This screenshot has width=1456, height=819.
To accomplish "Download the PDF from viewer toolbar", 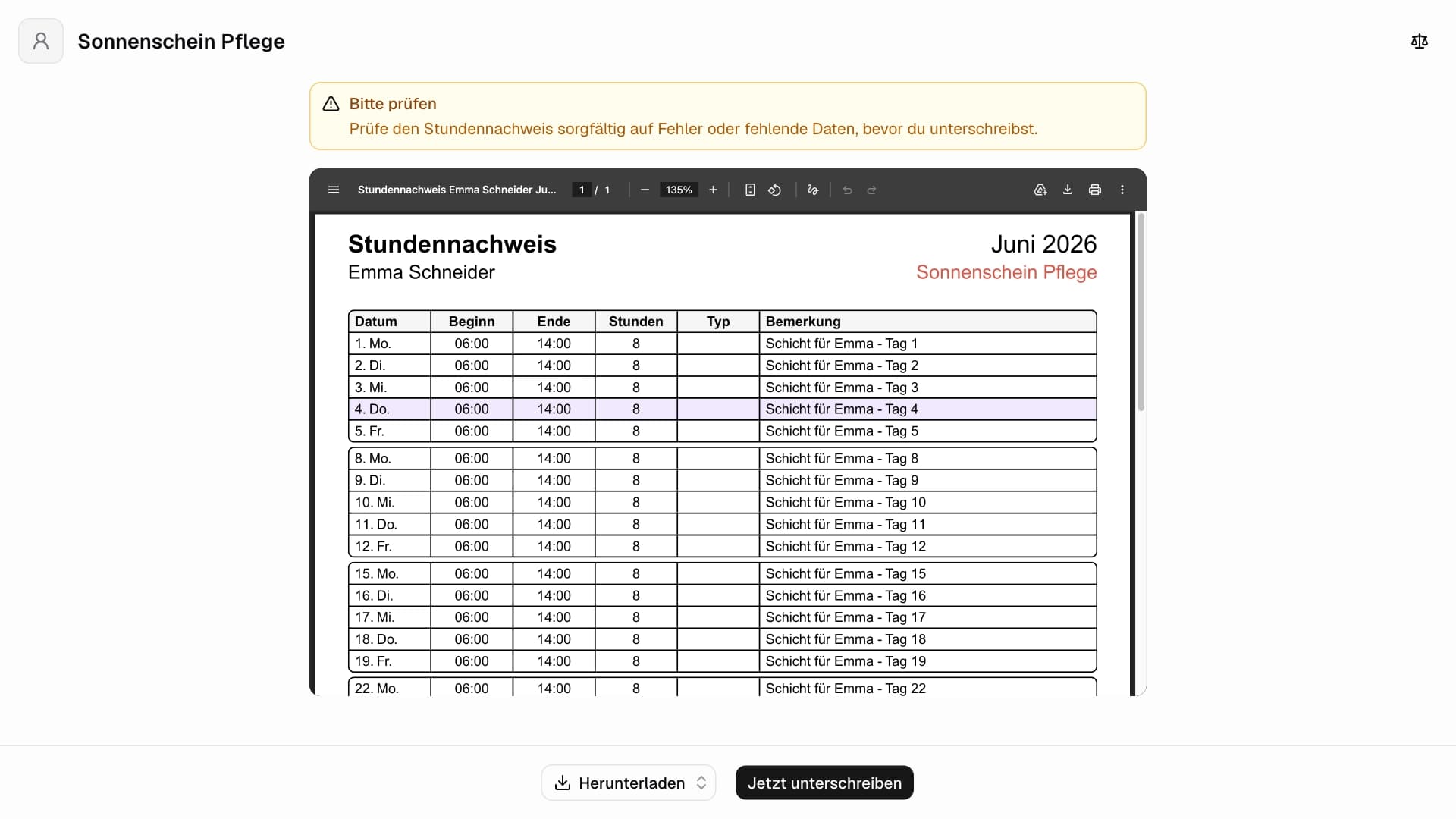I will pyautogui.click(x=1068, y=190).
